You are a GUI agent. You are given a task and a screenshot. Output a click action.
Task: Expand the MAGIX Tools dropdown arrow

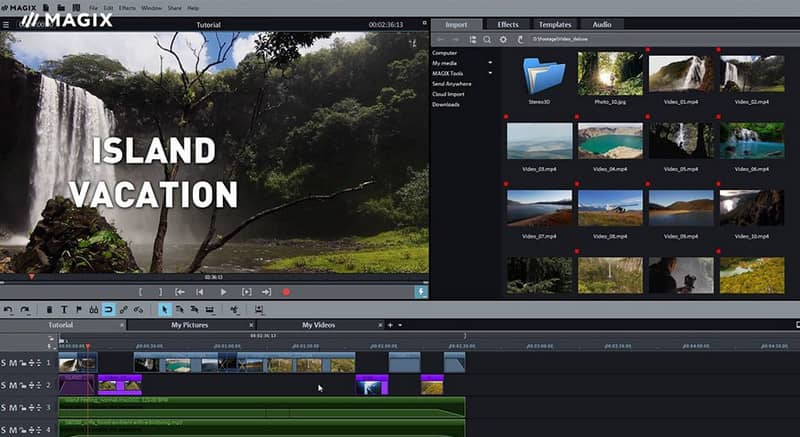[x=490, y=73]
